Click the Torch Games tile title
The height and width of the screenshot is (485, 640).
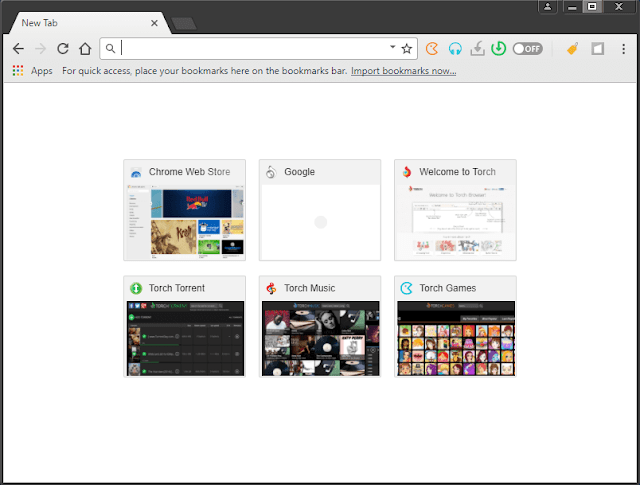click(448, 288)
